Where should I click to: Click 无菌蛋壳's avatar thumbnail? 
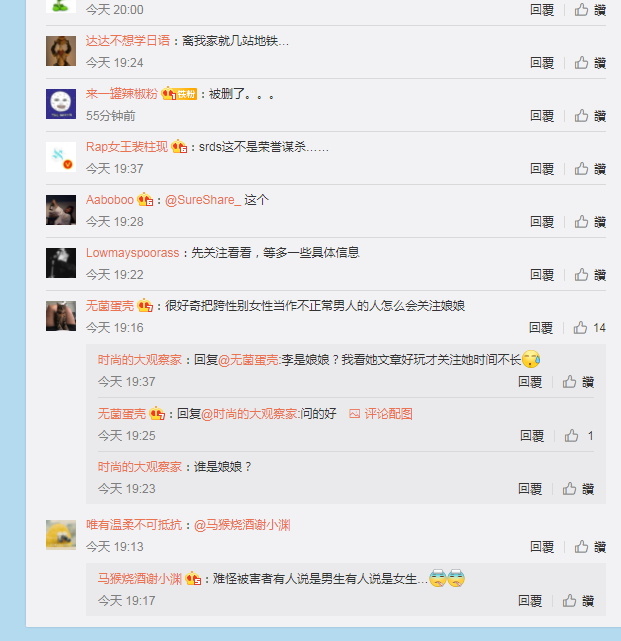coord(61,316)
